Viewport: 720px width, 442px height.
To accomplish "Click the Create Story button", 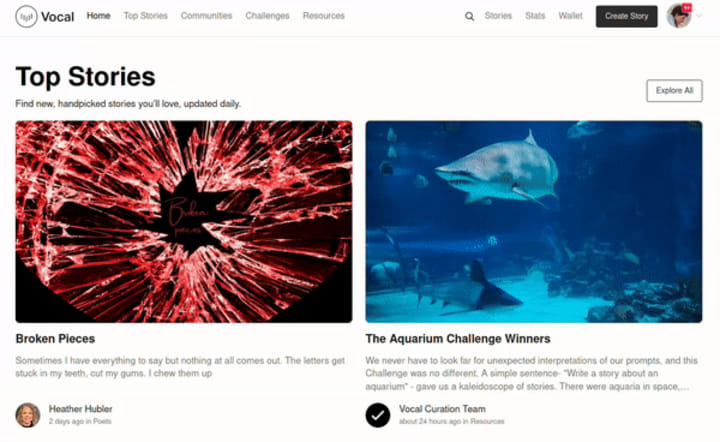I will coord(626,16).
